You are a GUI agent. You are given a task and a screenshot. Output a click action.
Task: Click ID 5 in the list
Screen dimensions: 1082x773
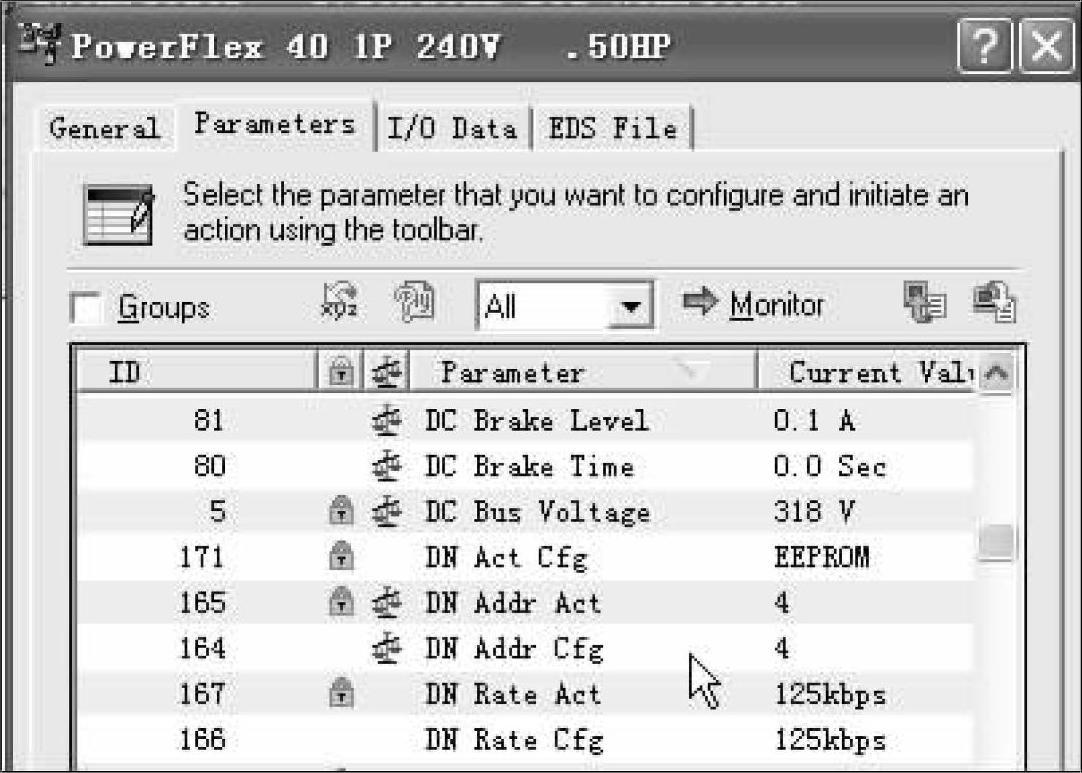pos(217,511)
